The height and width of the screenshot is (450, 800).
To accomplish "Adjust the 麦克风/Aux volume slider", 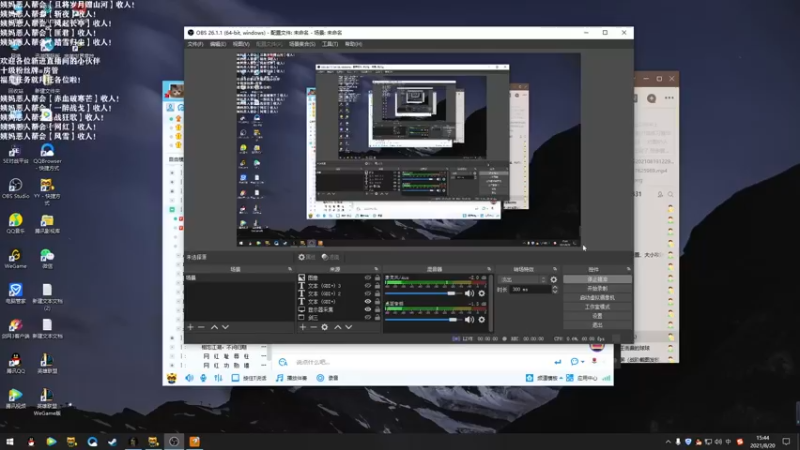I will tap(422, 293).
